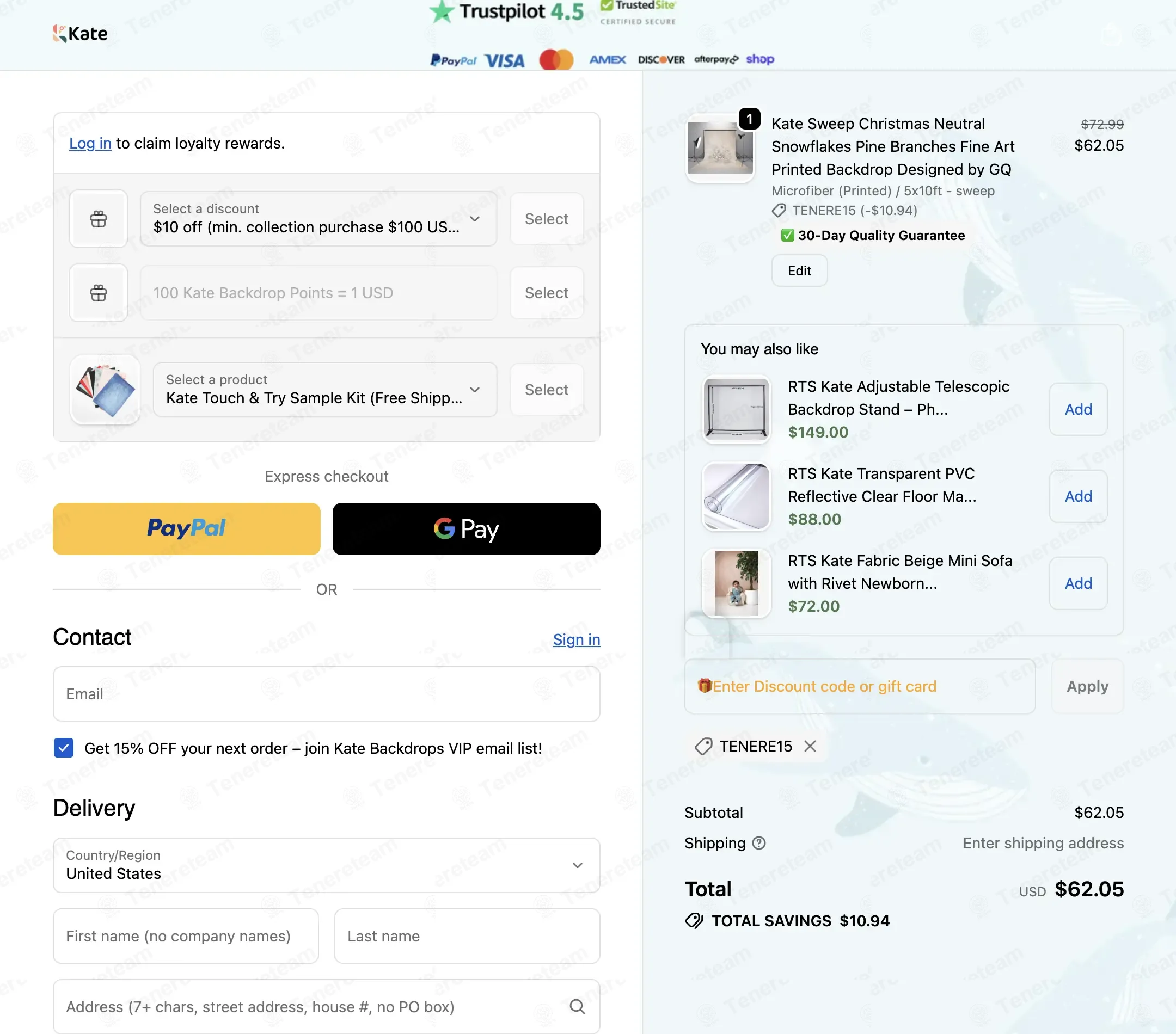Click Apply discount code button

tap(1087, 686)
